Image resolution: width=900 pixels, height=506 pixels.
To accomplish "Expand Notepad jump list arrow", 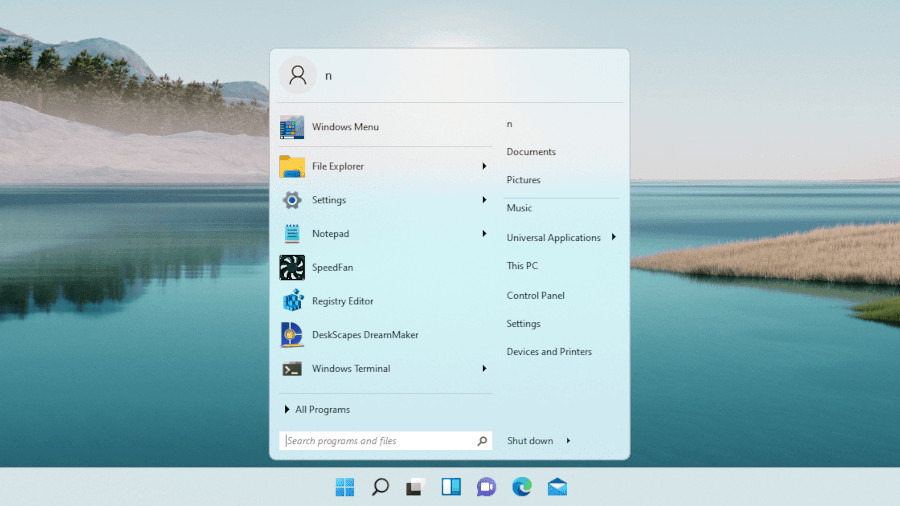I will (484, 233).
